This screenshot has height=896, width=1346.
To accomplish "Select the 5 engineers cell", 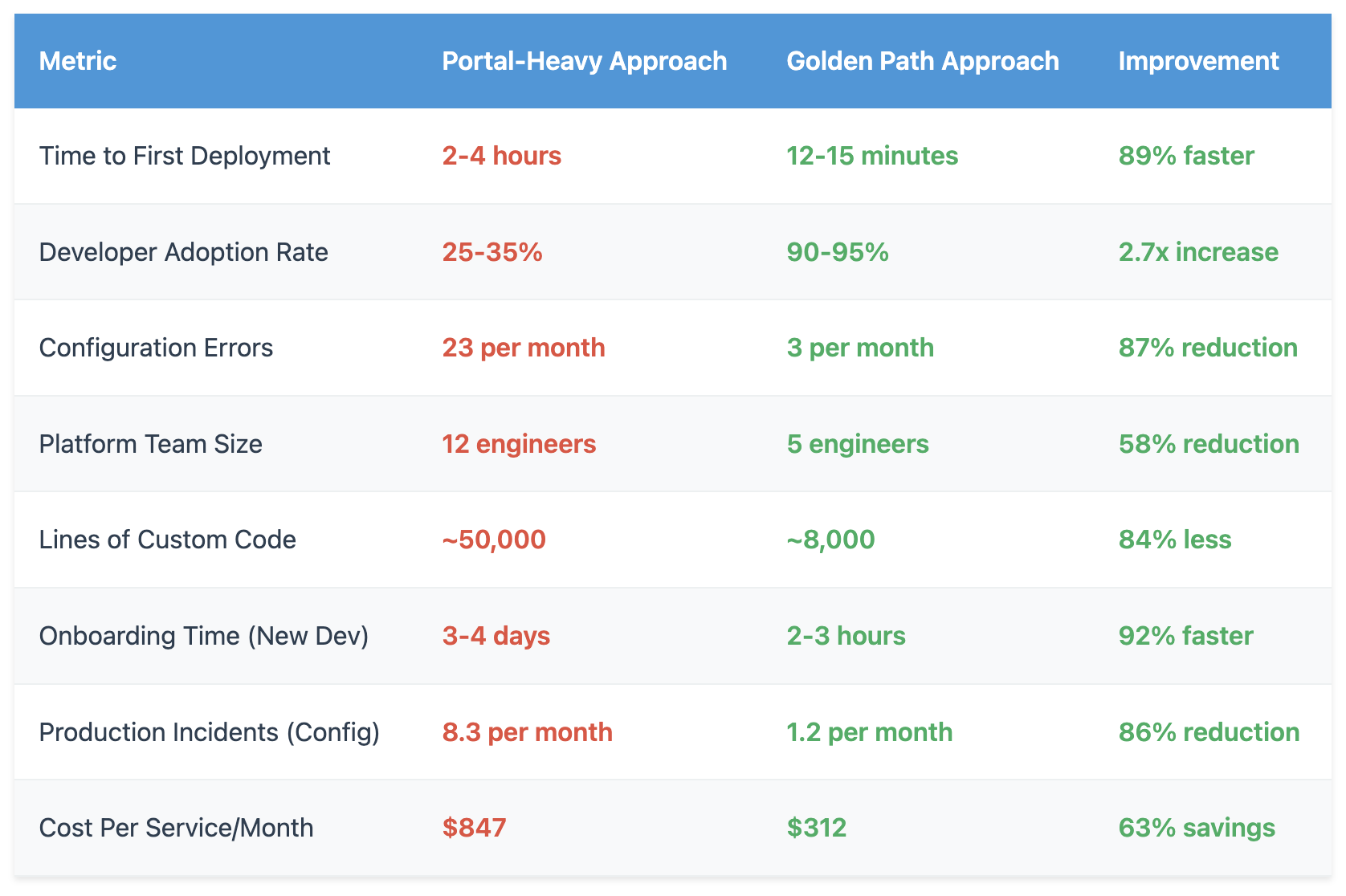I will tap(858, 444).
